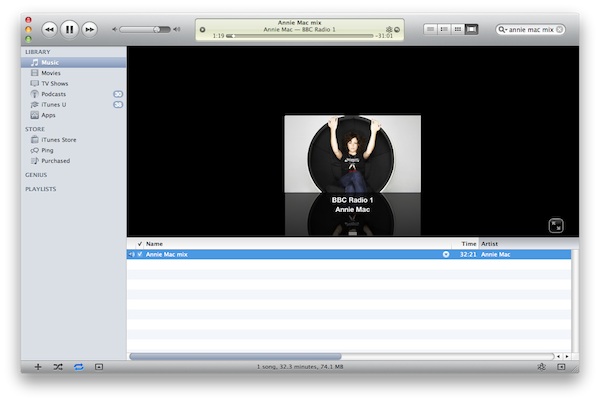Click the arrow icon at right of now-playing display
600x402 pixels.
tap(397, 29)
